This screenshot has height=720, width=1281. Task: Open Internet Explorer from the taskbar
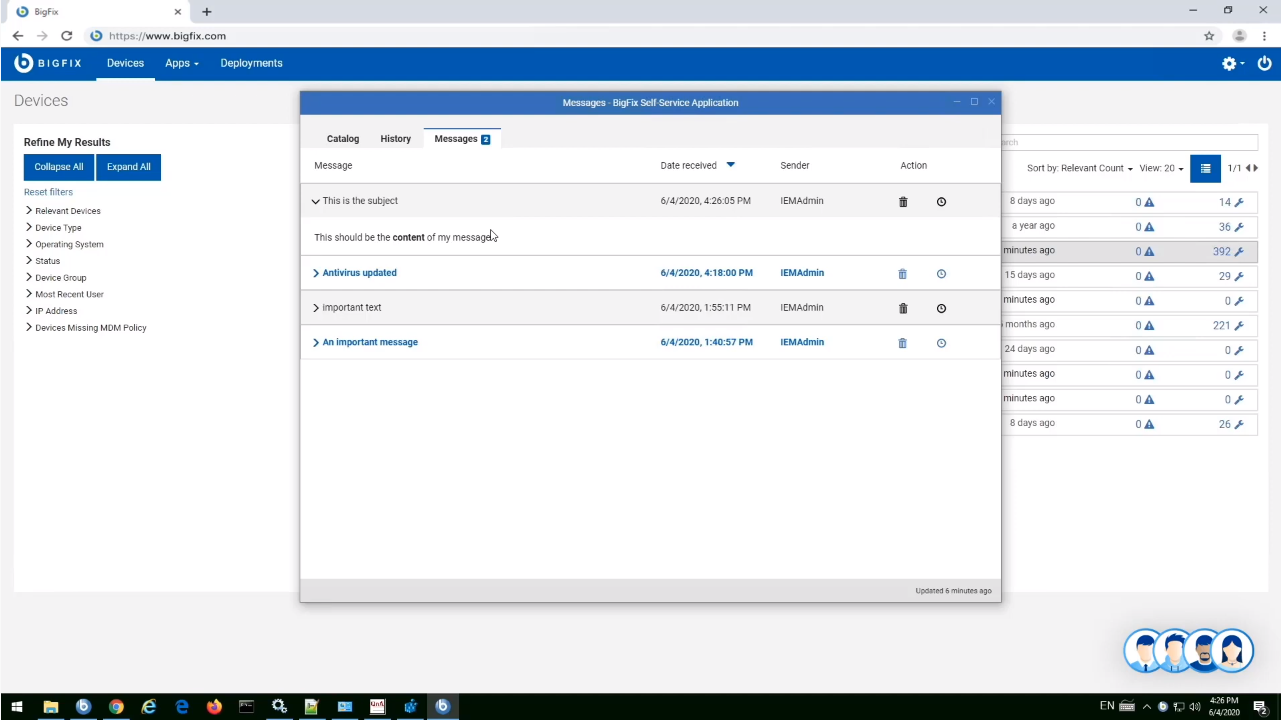149,707
